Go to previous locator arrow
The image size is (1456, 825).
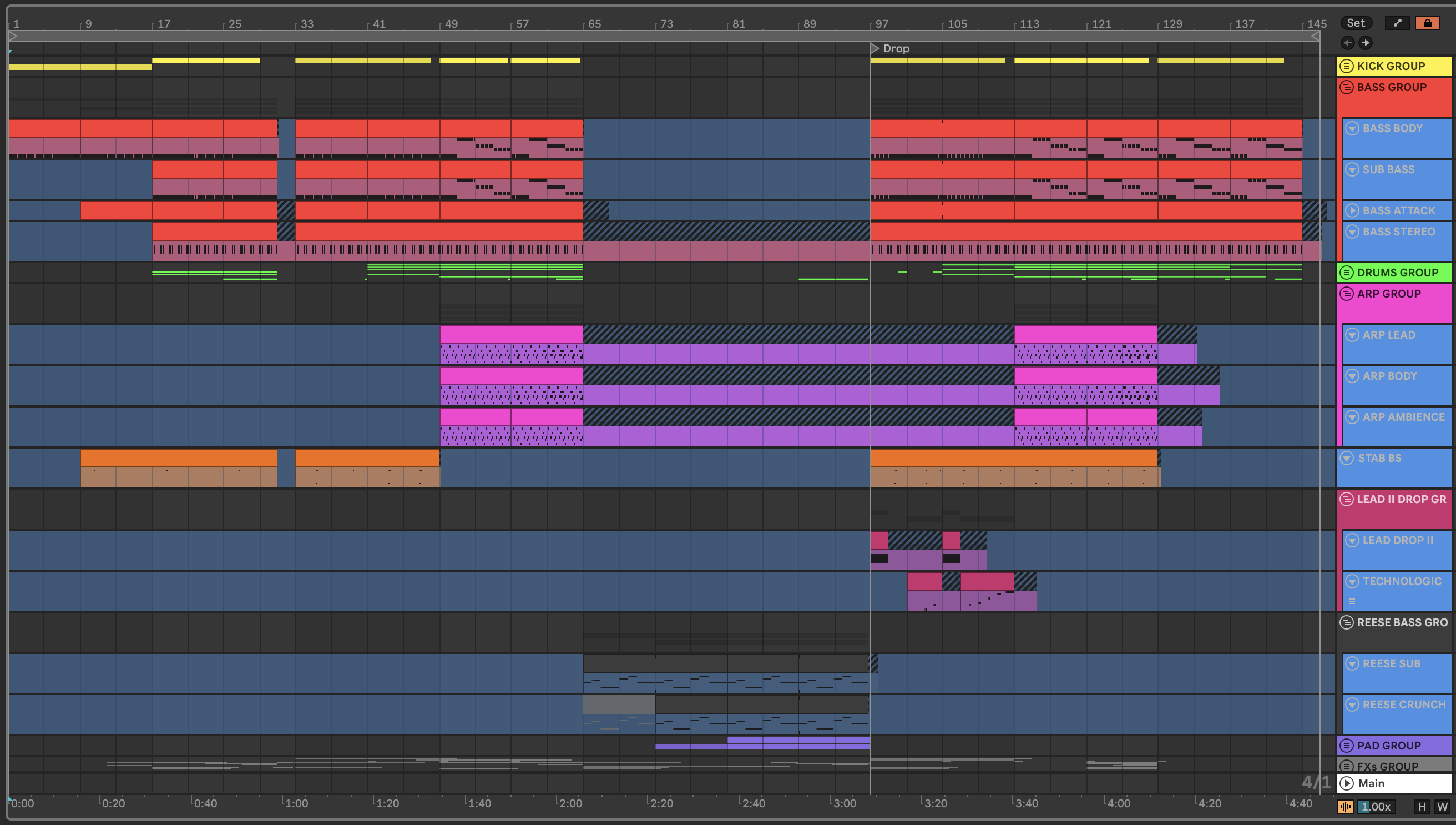point(1347,43)
